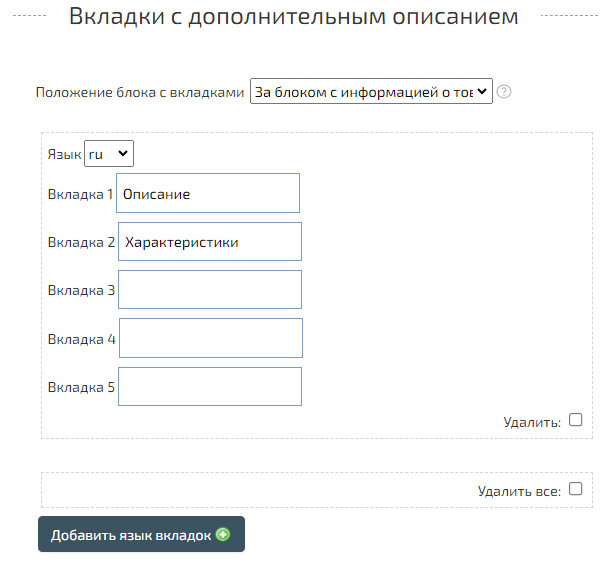The height and width of the screenshot is (564, 605).
Task: Click the Вкладка 4 label text
Action: [x=82, y=338]
